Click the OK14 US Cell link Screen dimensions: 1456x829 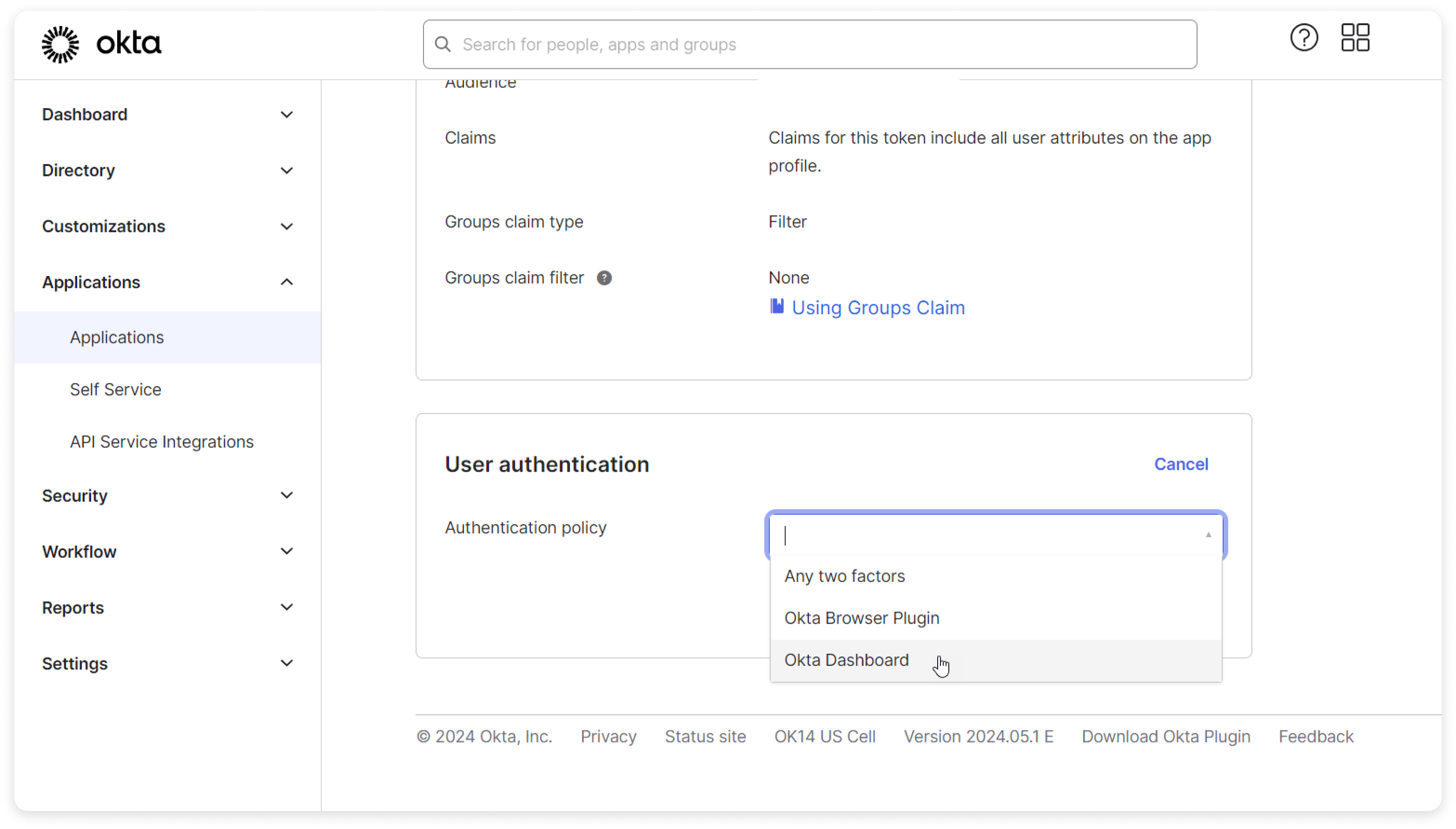click(x=825, y=736)
